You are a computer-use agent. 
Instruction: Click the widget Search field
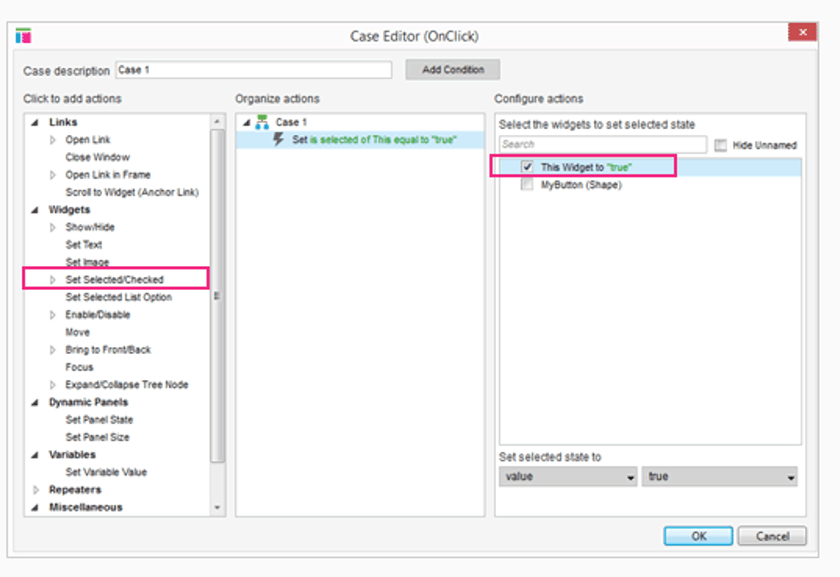(x=602, y=144)
